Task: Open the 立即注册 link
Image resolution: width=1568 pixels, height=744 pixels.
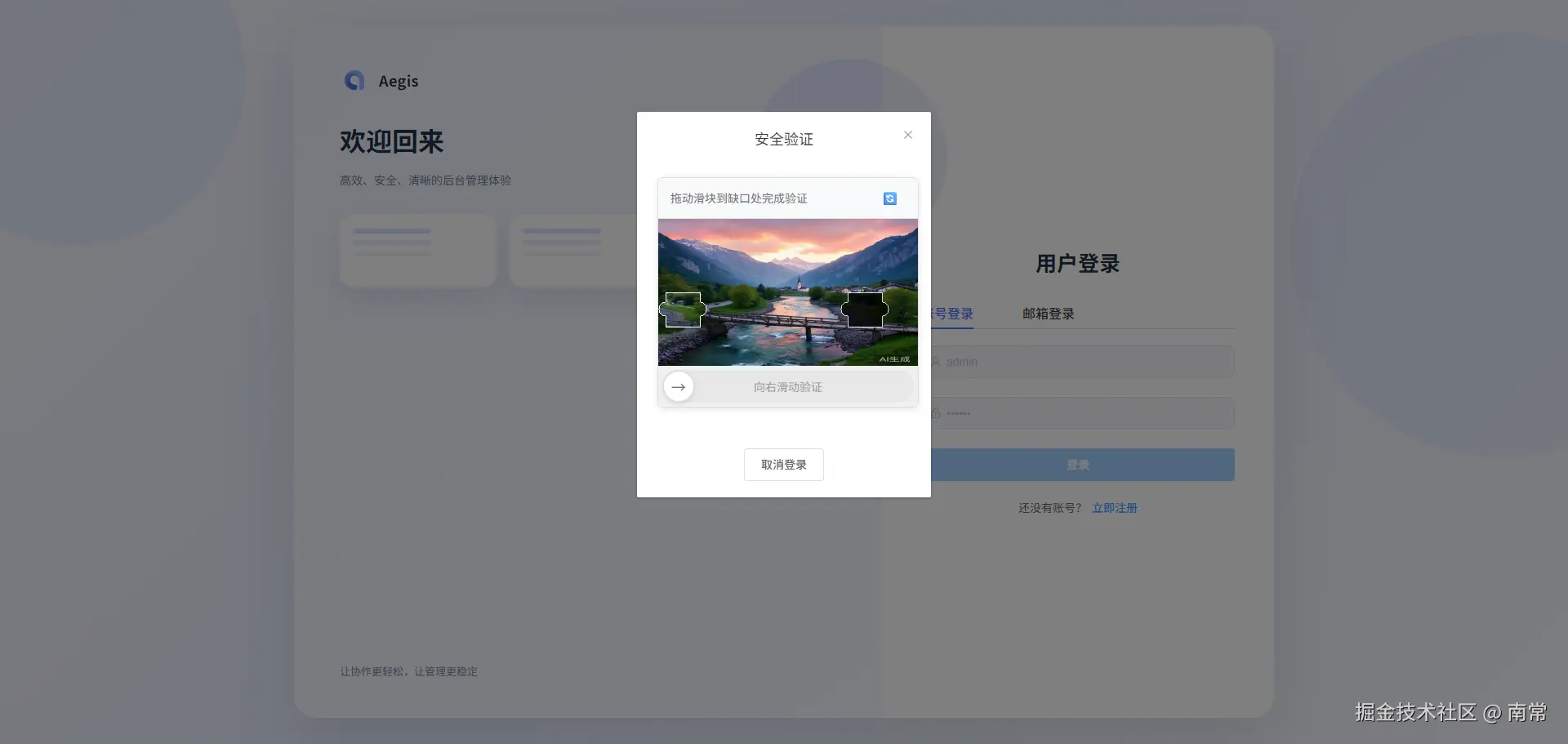Action: 1115,508
